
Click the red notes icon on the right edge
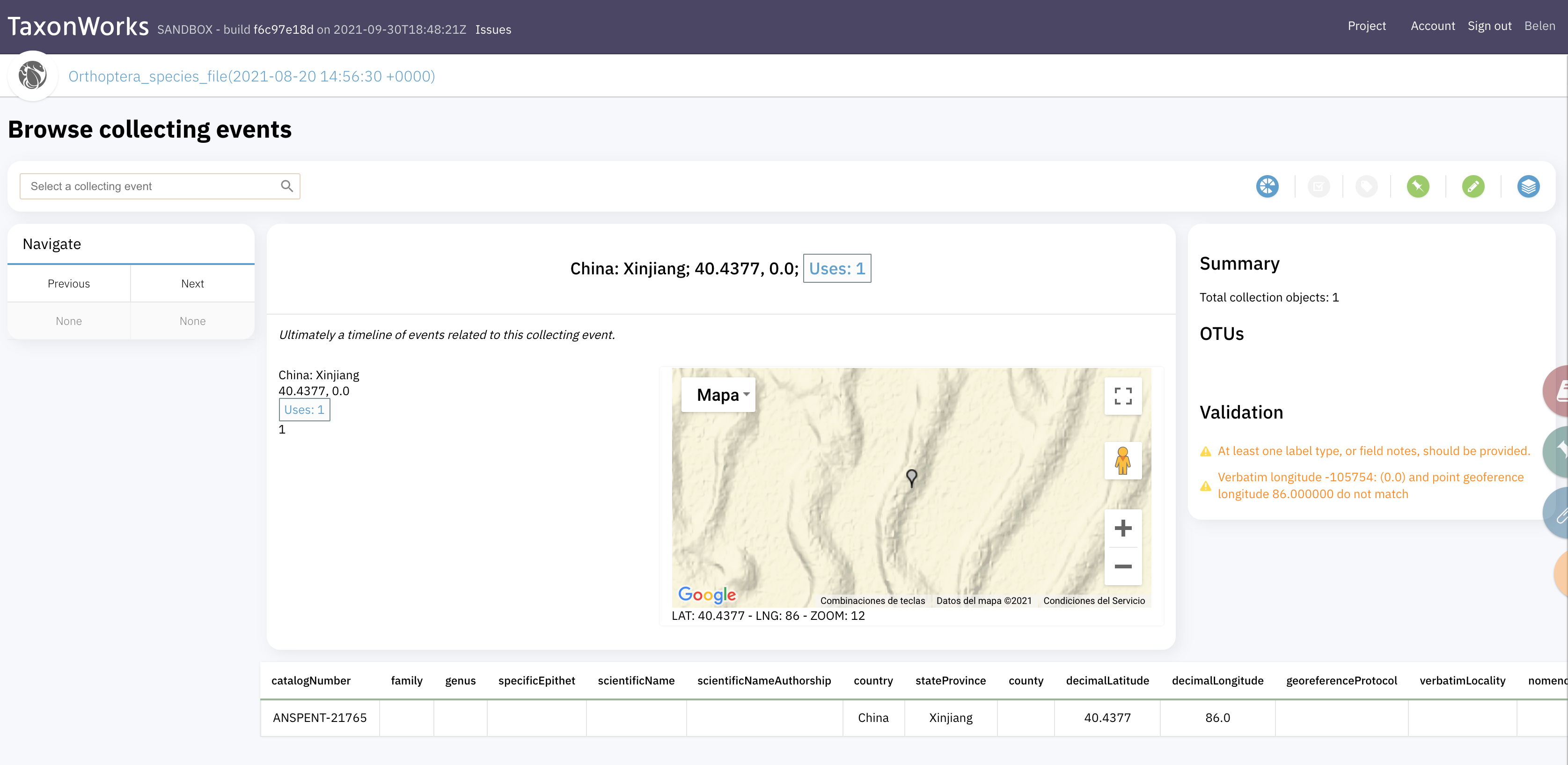coord(1561,390)
